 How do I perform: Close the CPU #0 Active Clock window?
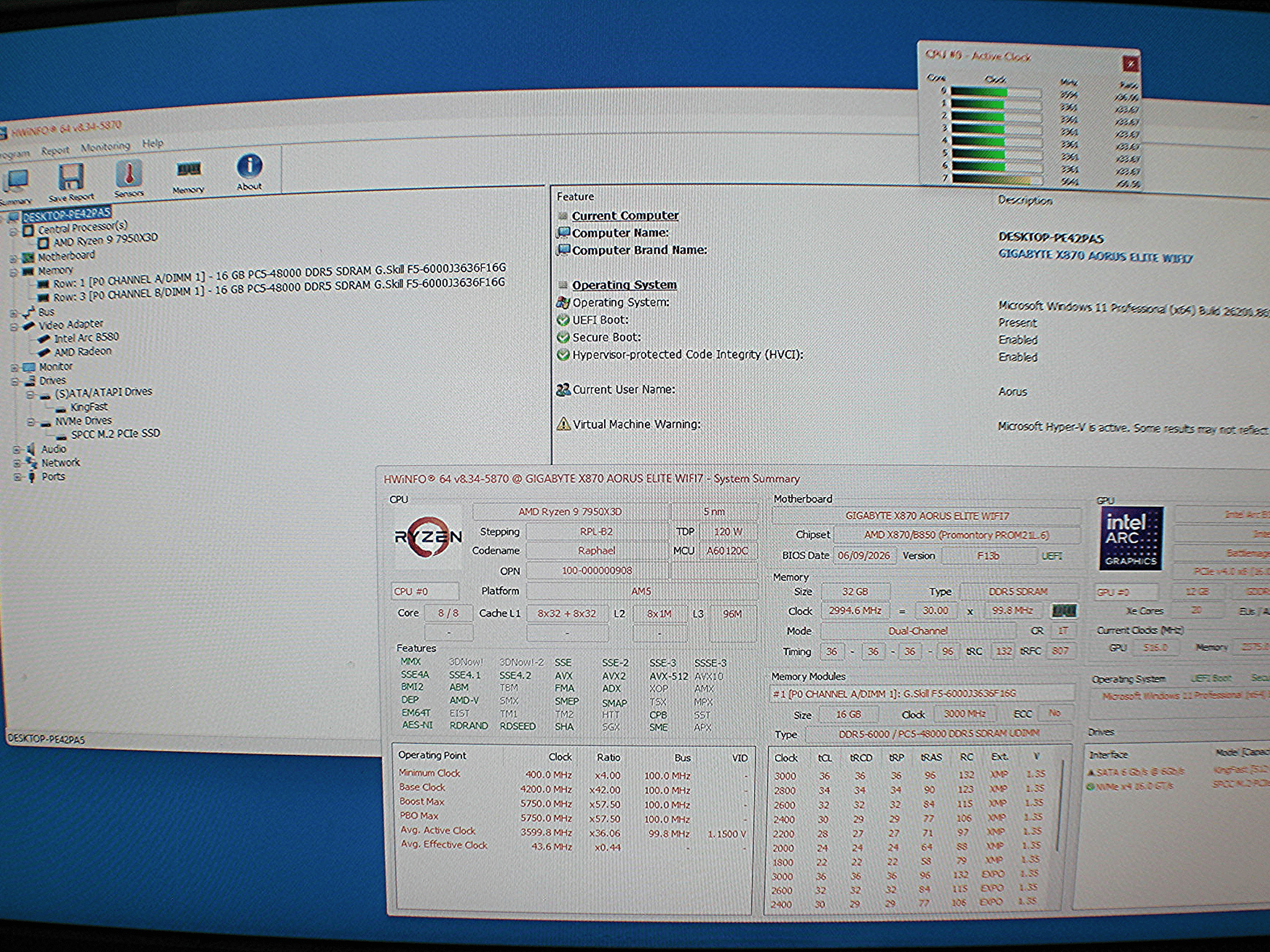(1130, 64)
